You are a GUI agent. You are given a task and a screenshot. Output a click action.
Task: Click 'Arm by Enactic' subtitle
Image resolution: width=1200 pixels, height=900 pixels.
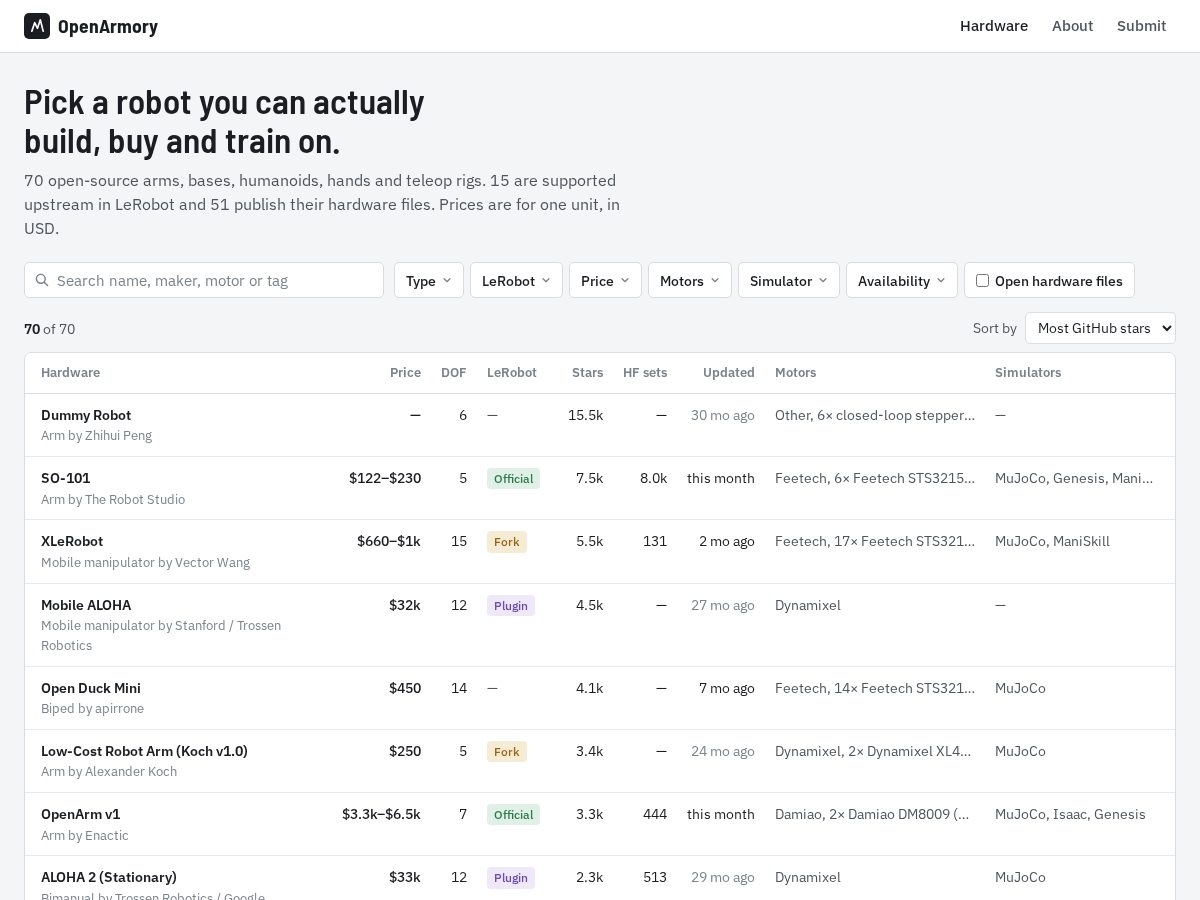(x=85, y=835)
